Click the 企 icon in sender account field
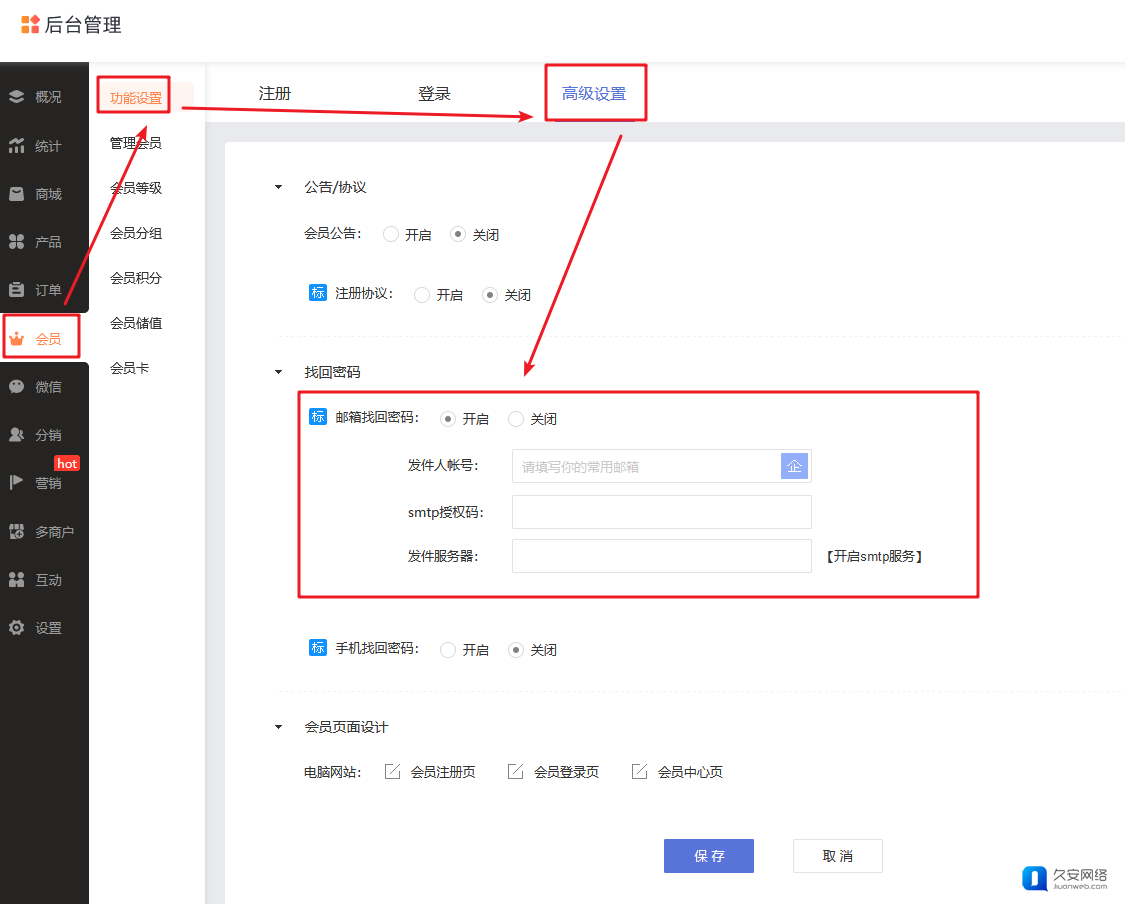Screen dimensions: 1125x904 (x=794, y=466)
